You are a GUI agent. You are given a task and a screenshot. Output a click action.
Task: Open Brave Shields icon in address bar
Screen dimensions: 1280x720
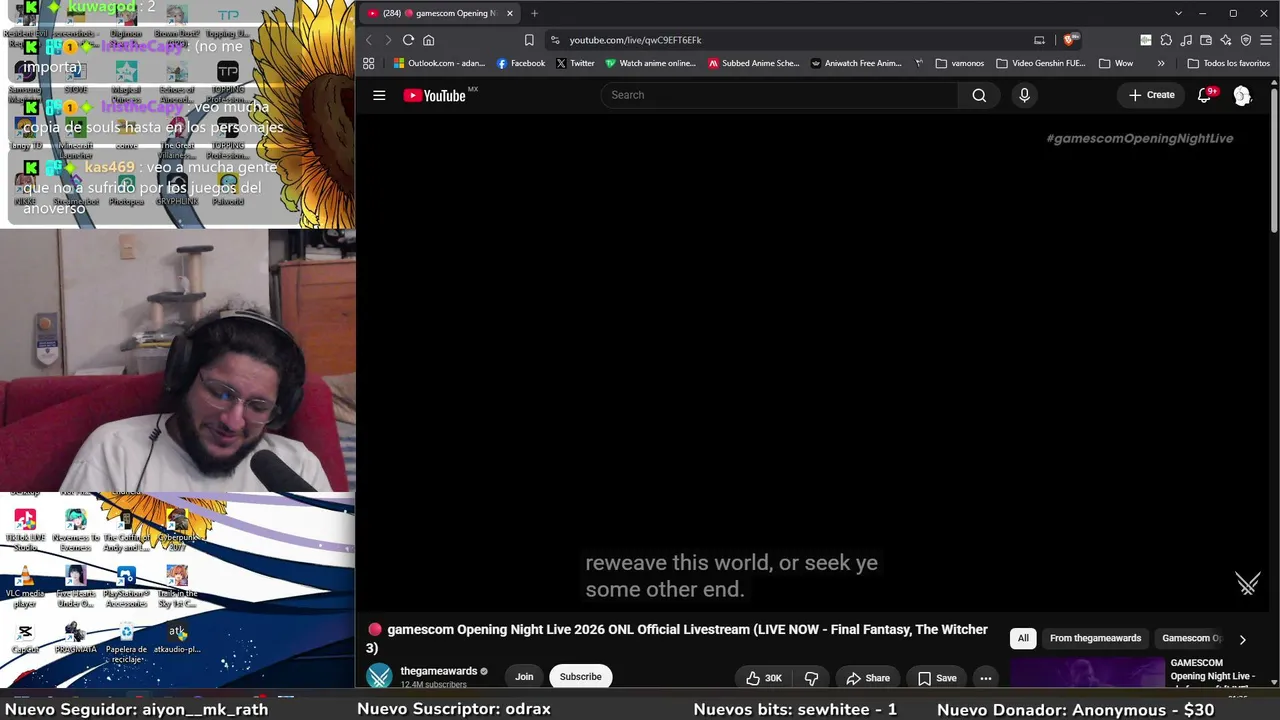tap(1070, 40)
